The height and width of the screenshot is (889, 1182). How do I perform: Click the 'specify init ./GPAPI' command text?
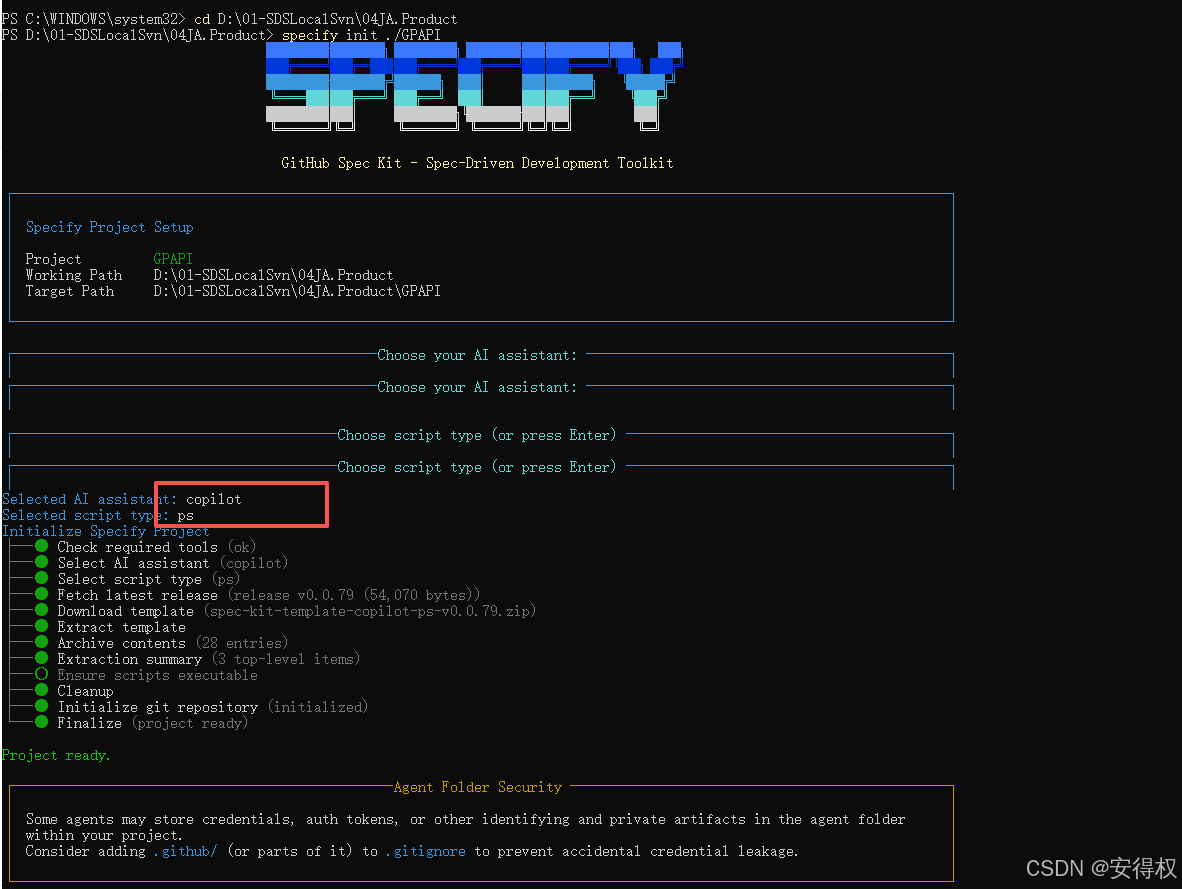tap(361, 35)
